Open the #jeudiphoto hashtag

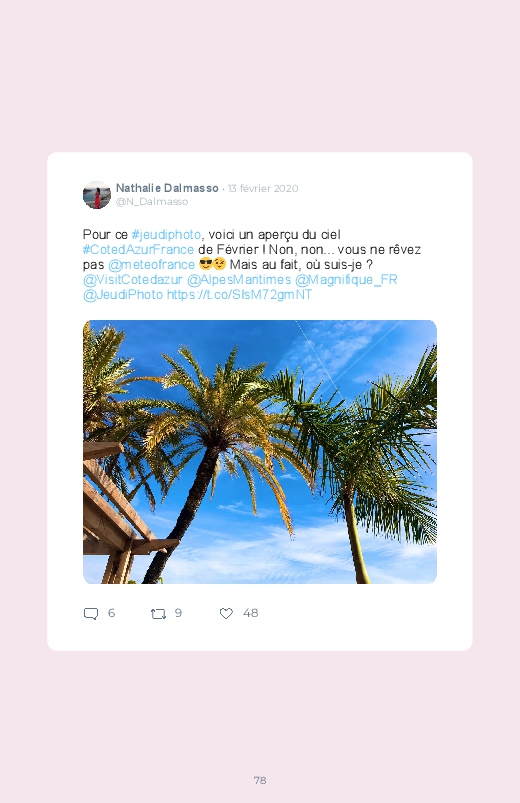click(166, 235)
